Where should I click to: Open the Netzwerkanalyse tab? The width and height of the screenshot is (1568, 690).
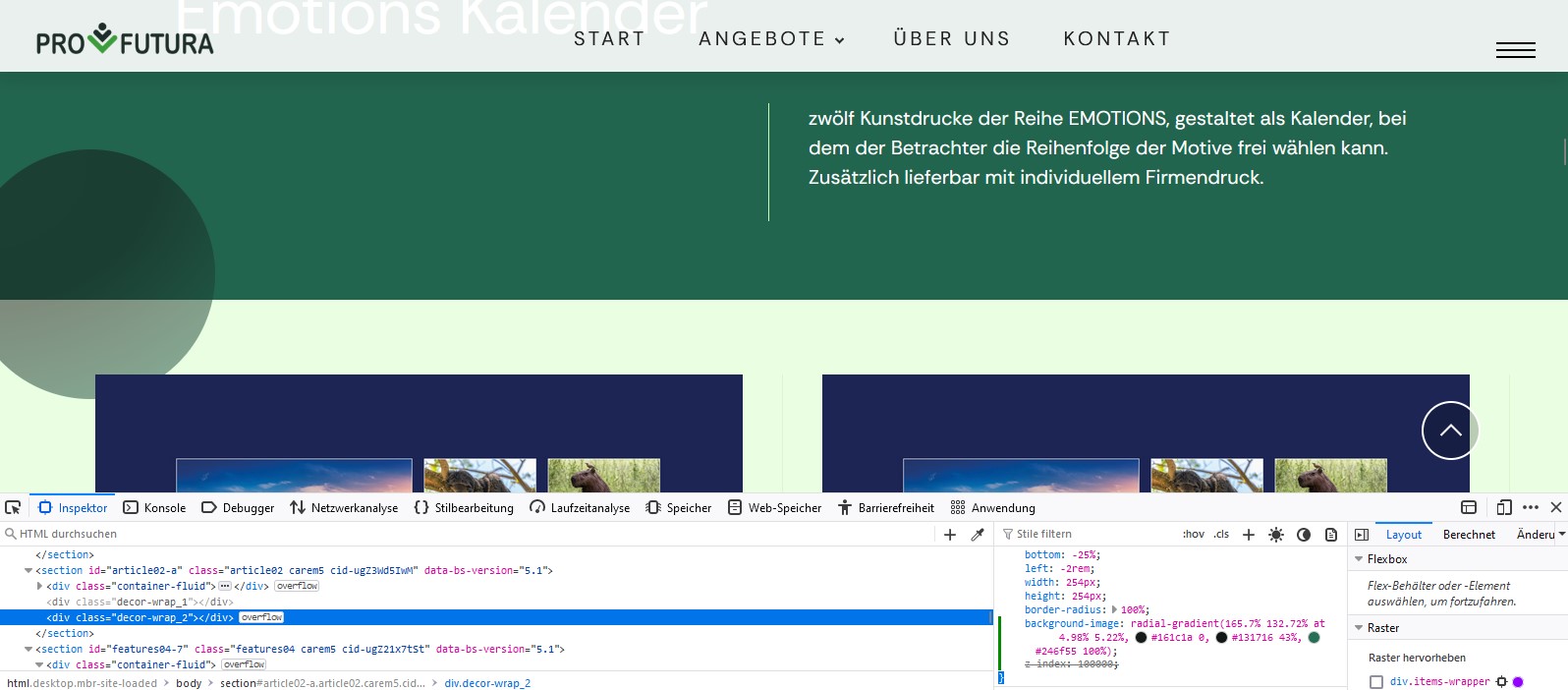(x=344, y=507)
